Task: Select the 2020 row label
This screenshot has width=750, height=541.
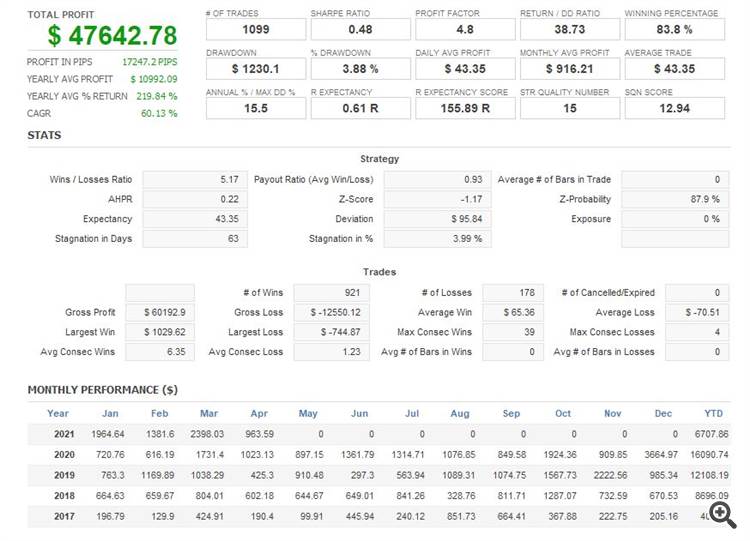Action: coord(64,454)
